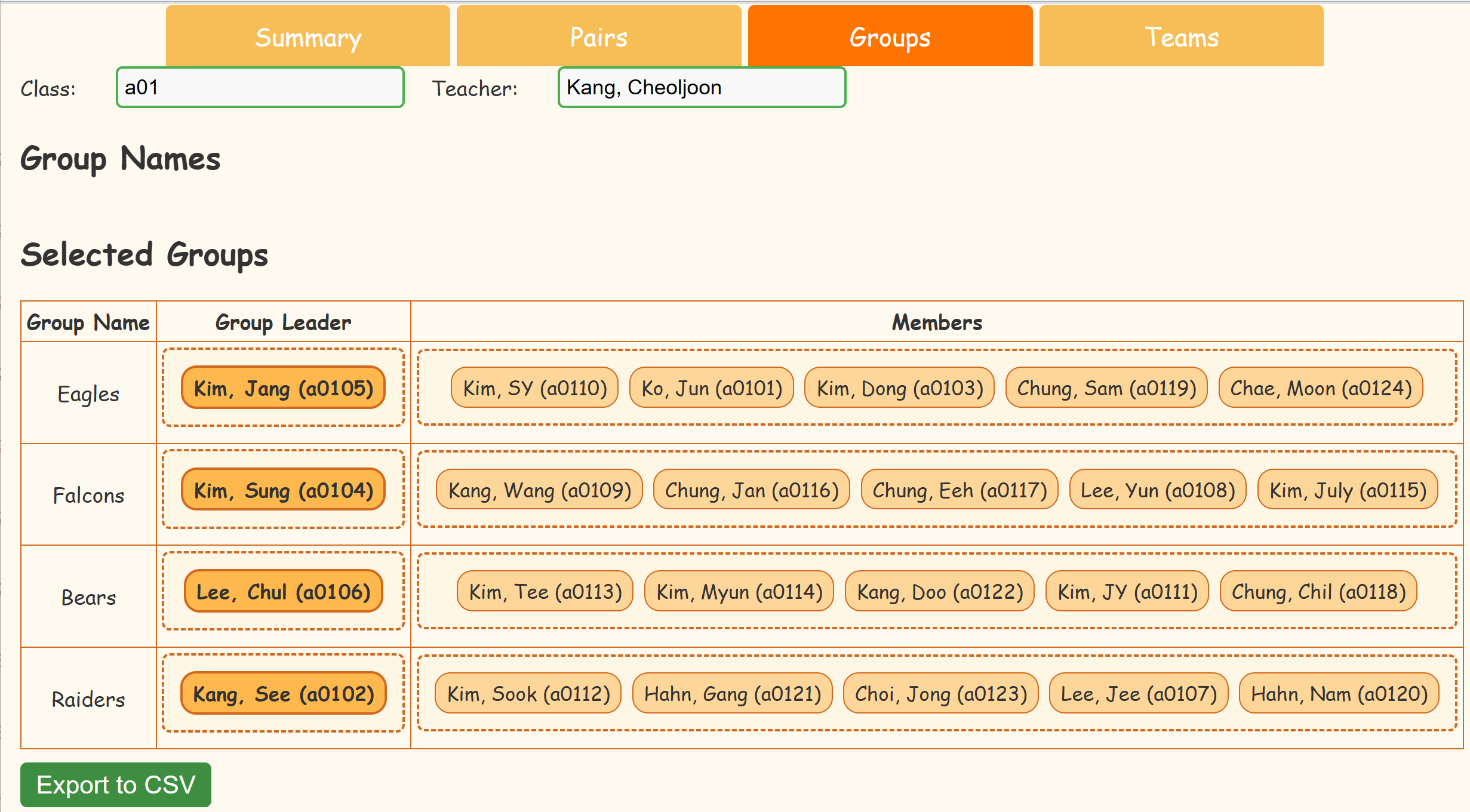
Task: Click the Members column header
Action: pos(936,322)
